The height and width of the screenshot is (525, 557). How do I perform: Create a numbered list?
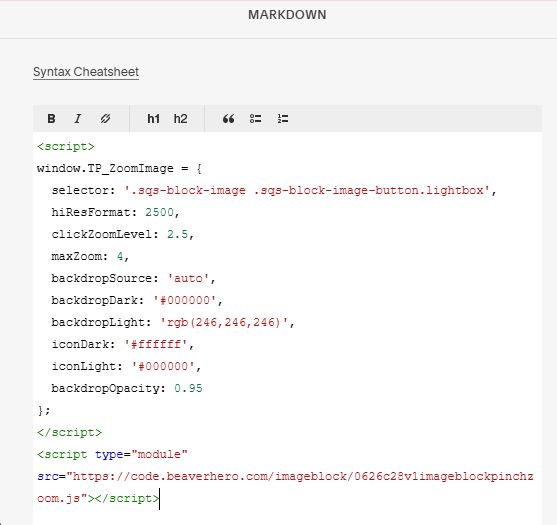click(283, 119)
